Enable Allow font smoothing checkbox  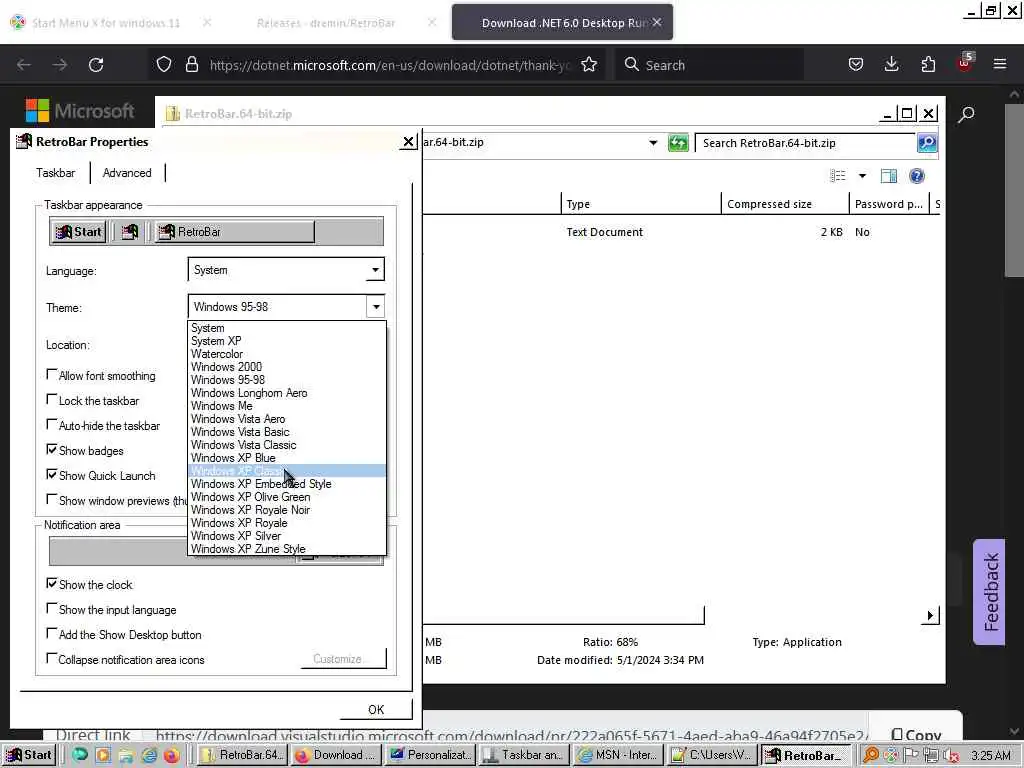[52, 374]
